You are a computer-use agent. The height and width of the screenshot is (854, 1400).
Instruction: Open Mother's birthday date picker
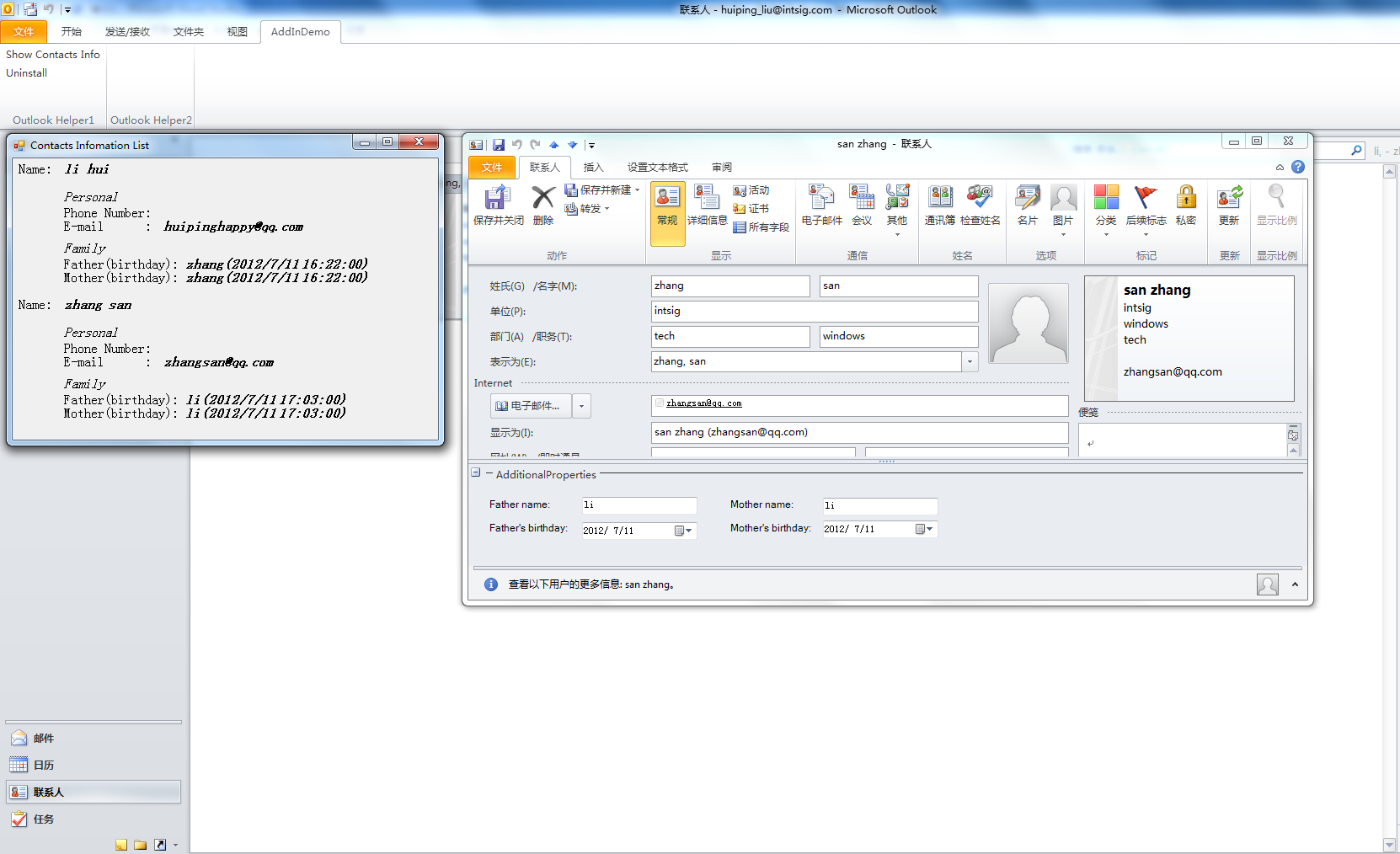[924, 529]
